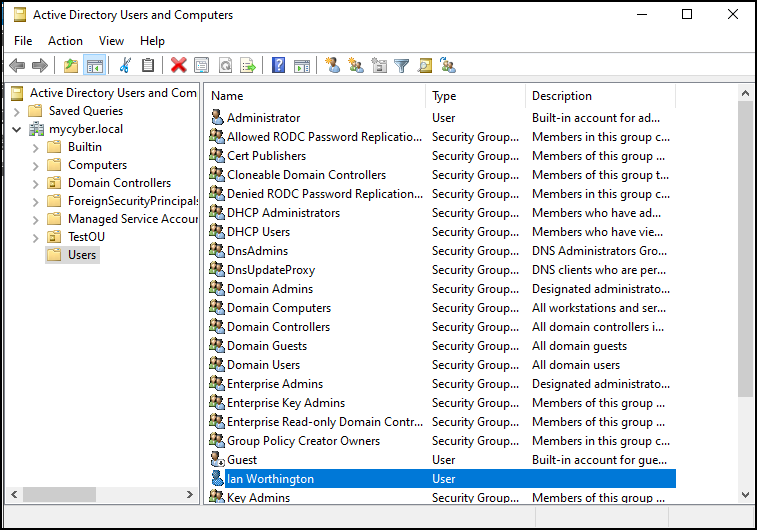The height and width of the screenshot is (530, 757).
Task: Click the Back arrow in the toolbar
Action: click(17, 65)
